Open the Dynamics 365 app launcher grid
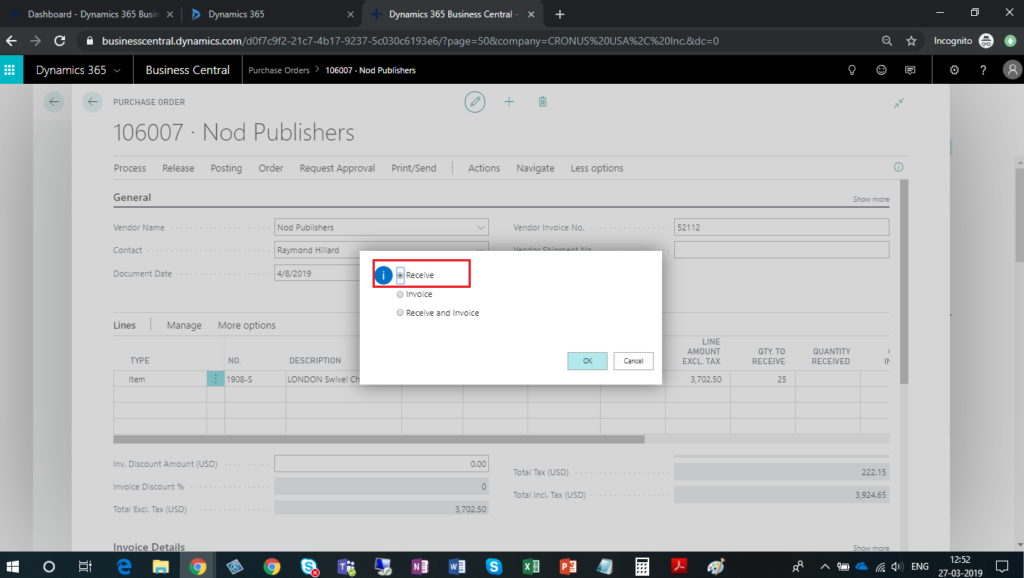Image resolution: width=1024 pixels, height=578 pixels. tap(11, 70)
